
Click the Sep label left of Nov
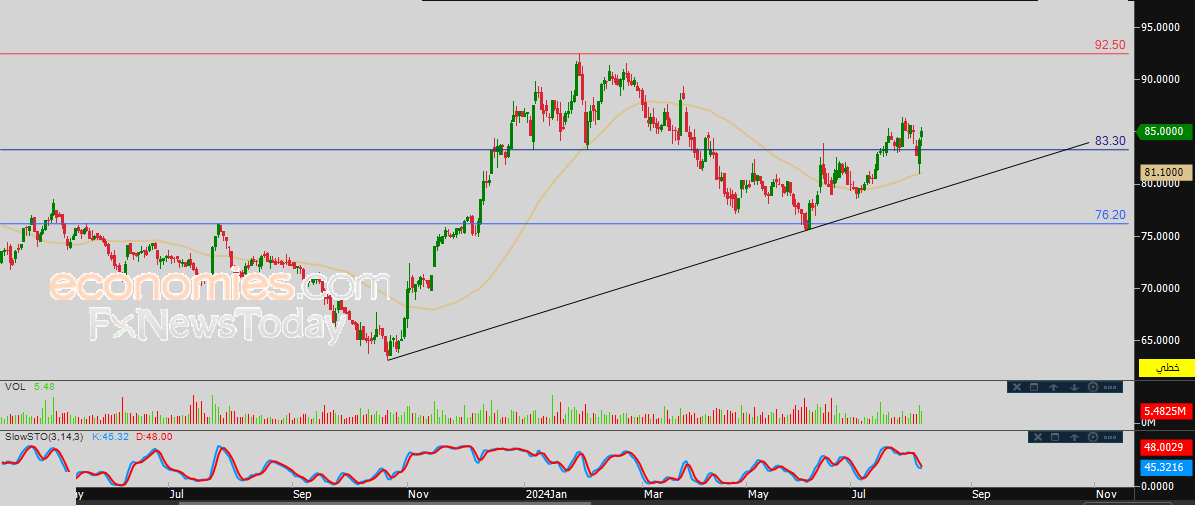[x=303, y=495]
